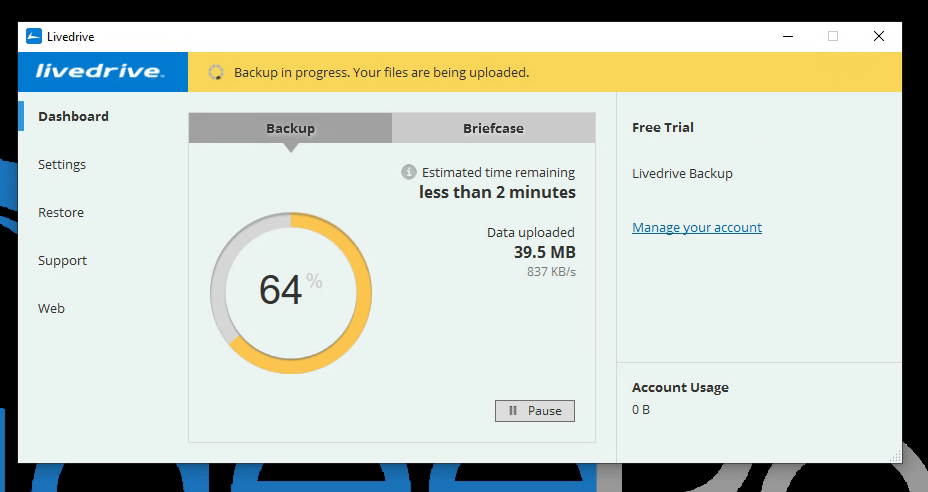This screenshot has height=492, width=928.
Task: Minimize the Livedrive window
Action: [x=787, y=37]
